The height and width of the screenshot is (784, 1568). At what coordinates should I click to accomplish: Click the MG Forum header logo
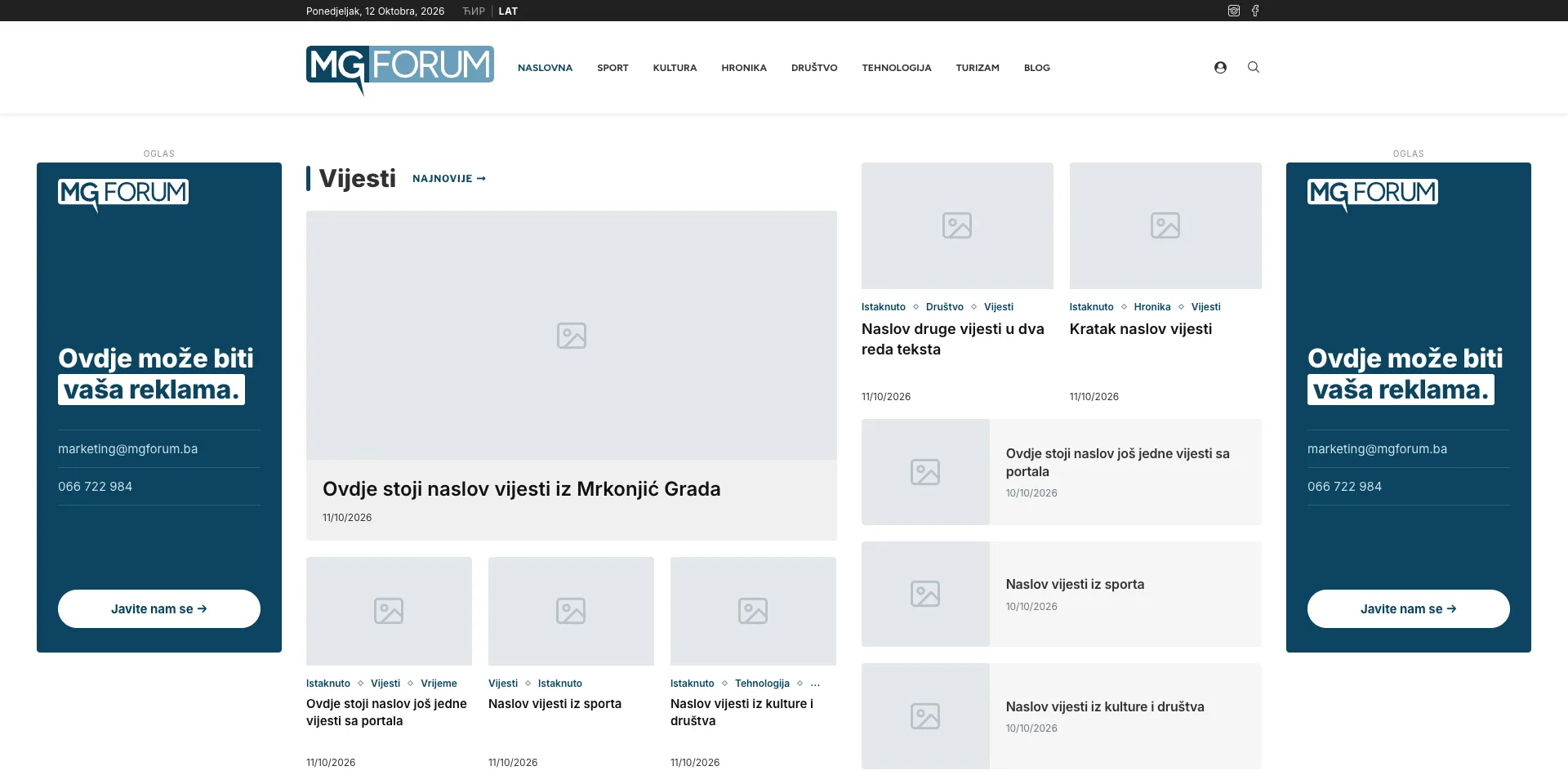400,69
